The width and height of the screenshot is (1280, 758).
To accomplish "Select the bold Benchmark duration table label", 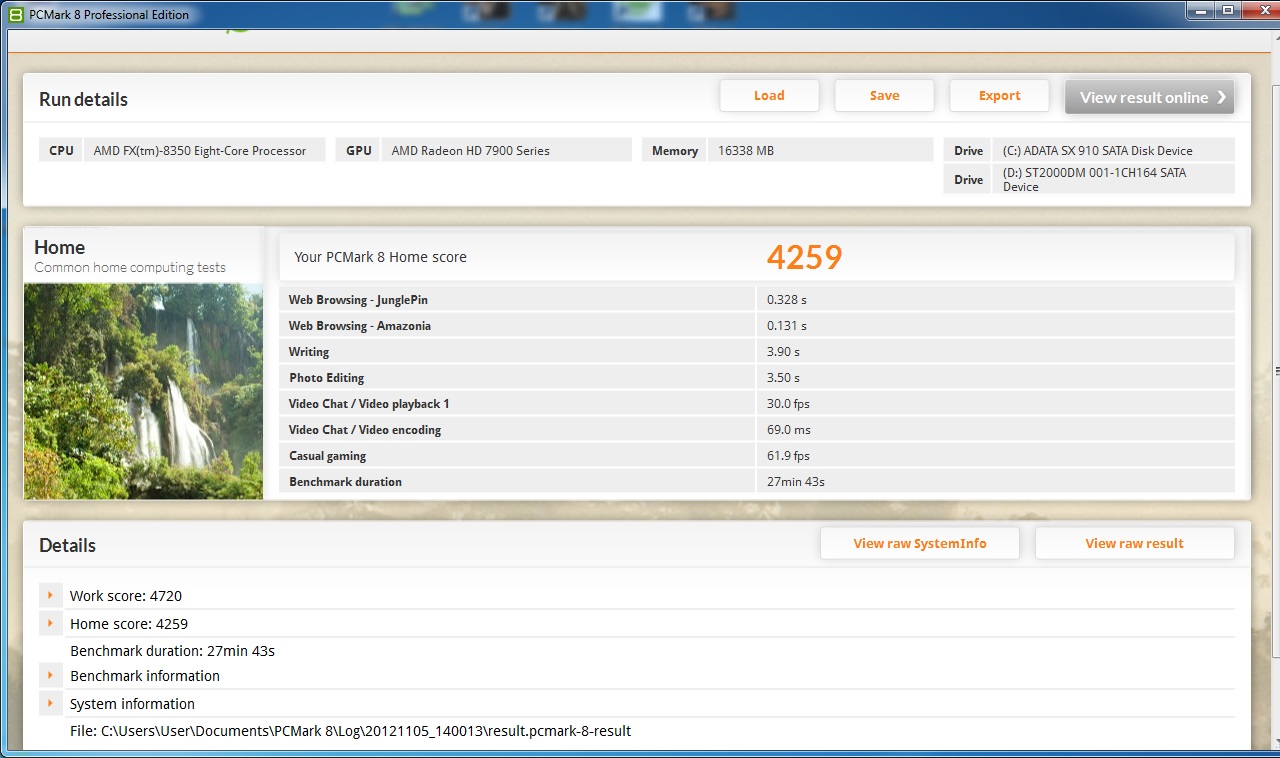I will [345, 482].
